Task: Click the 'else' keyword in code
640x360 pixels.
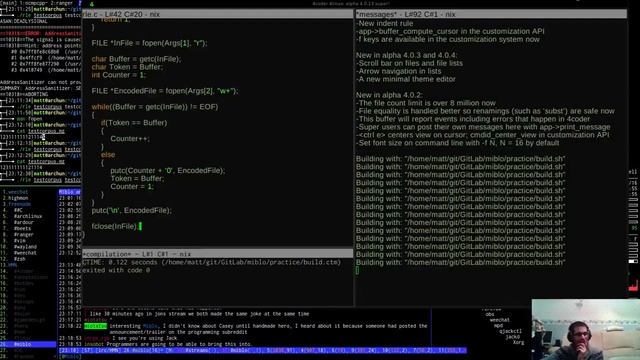Action: tap(108, 155)
